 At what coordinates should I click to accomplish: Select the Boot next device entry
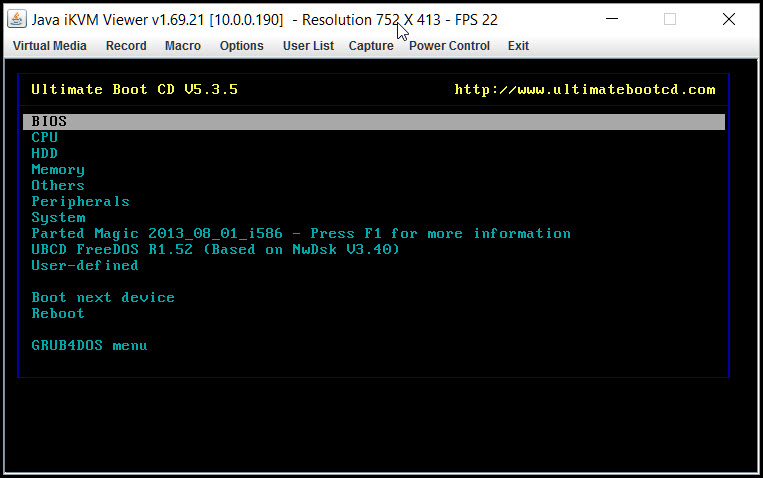(103, 297)
